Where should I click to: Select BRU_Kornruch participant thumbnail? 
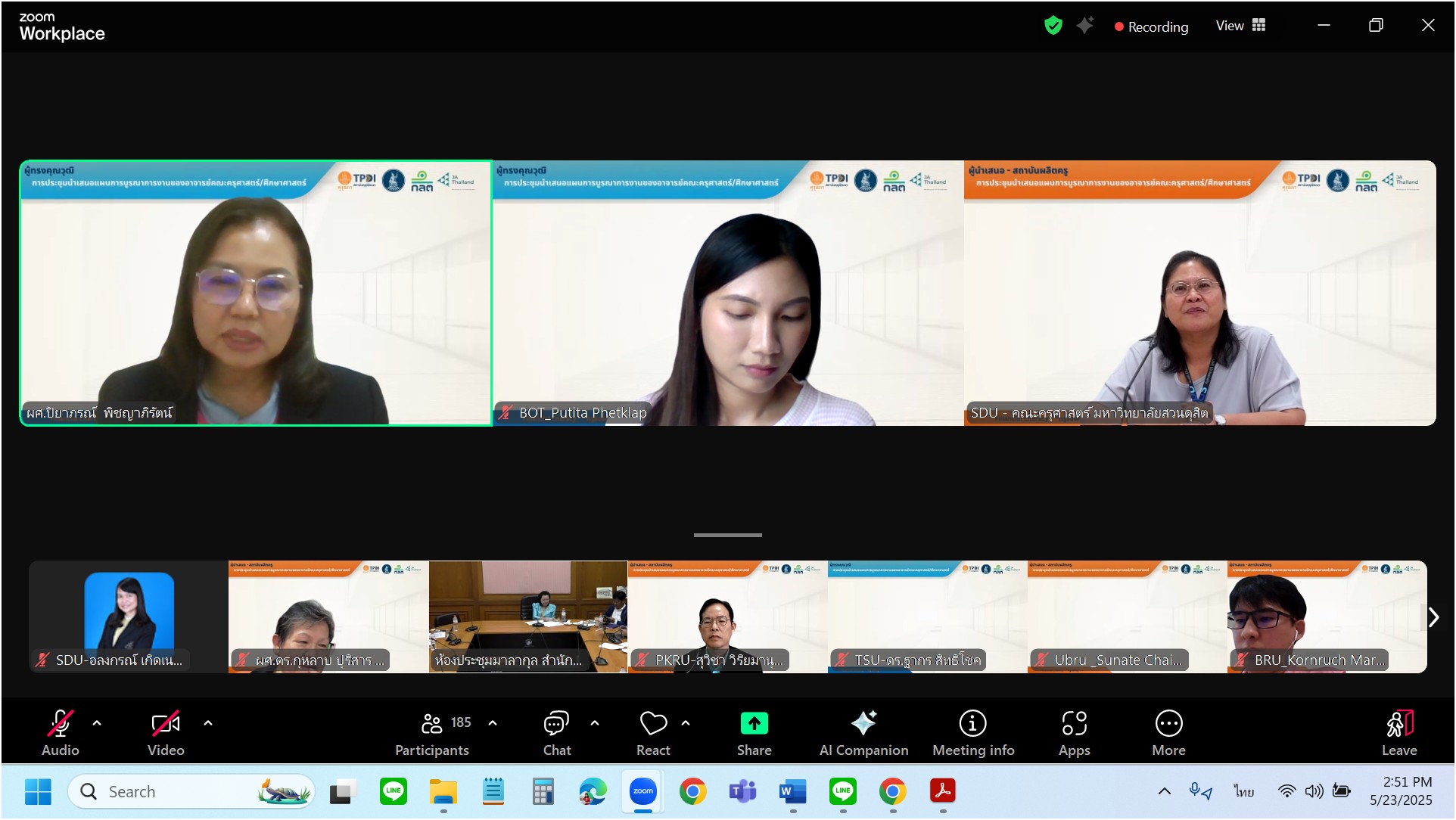pos(1327,617)
